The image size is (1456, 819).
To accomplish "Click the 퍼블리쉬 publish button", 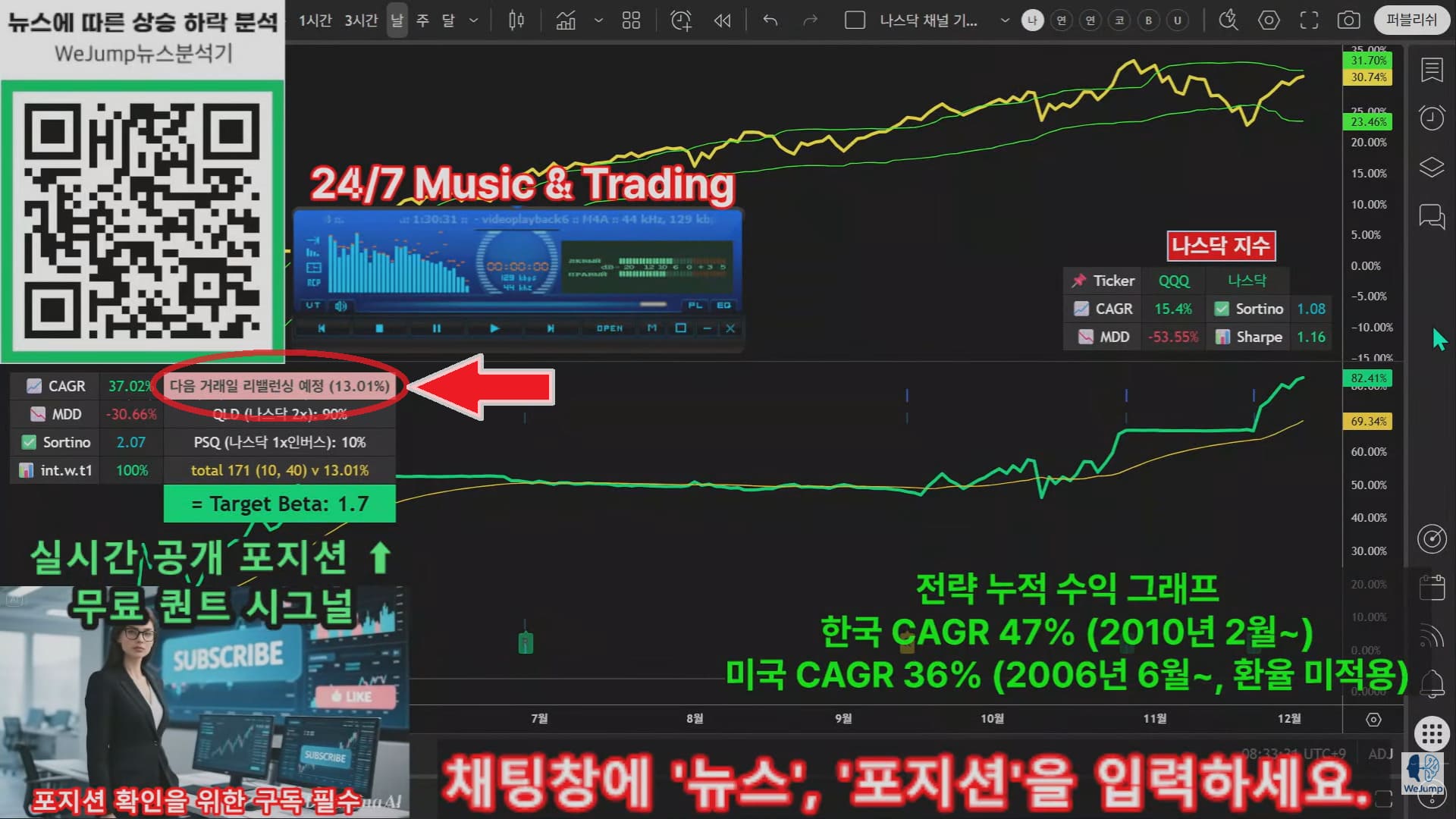I will [1410, 20].
